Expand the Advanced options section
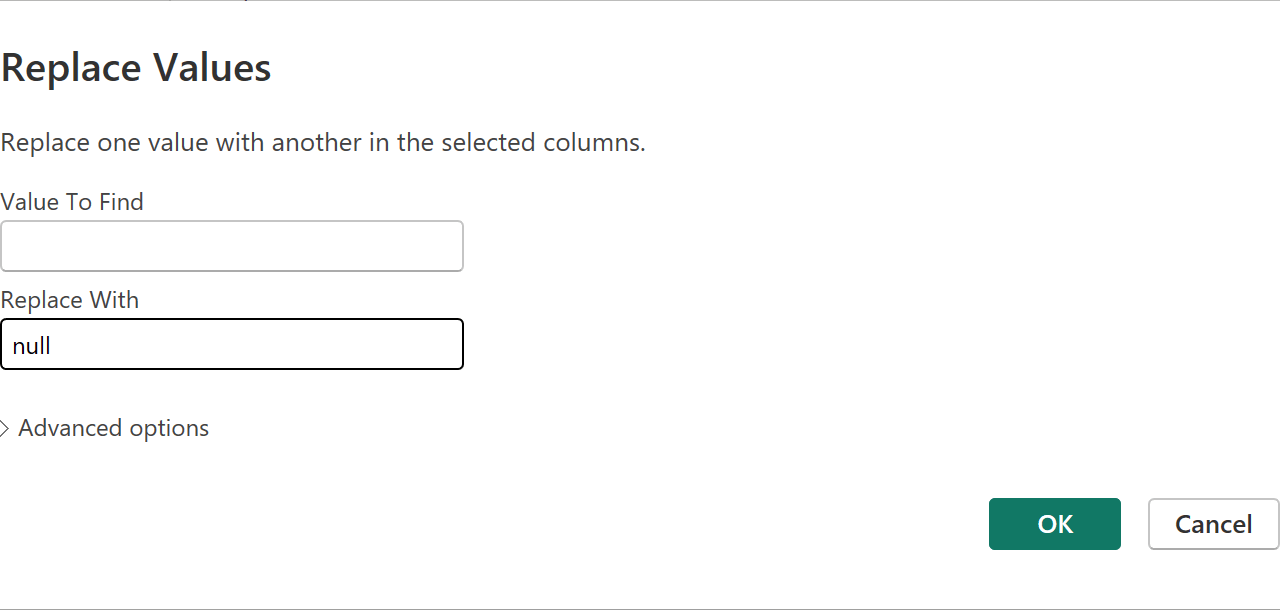 click(x=113, y=428)
